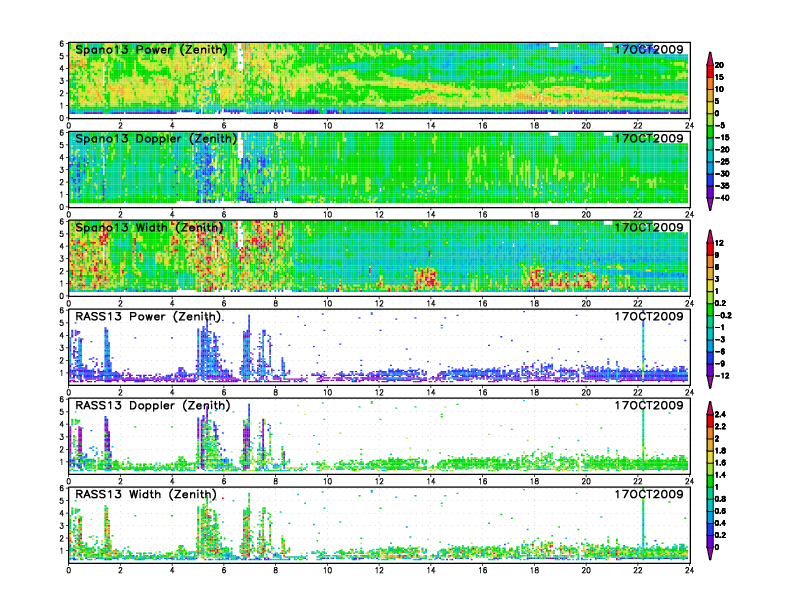Screen dimensions: 792x612
Task: Click the '-0.2' label on the middle colorbar
Action: 723,316
